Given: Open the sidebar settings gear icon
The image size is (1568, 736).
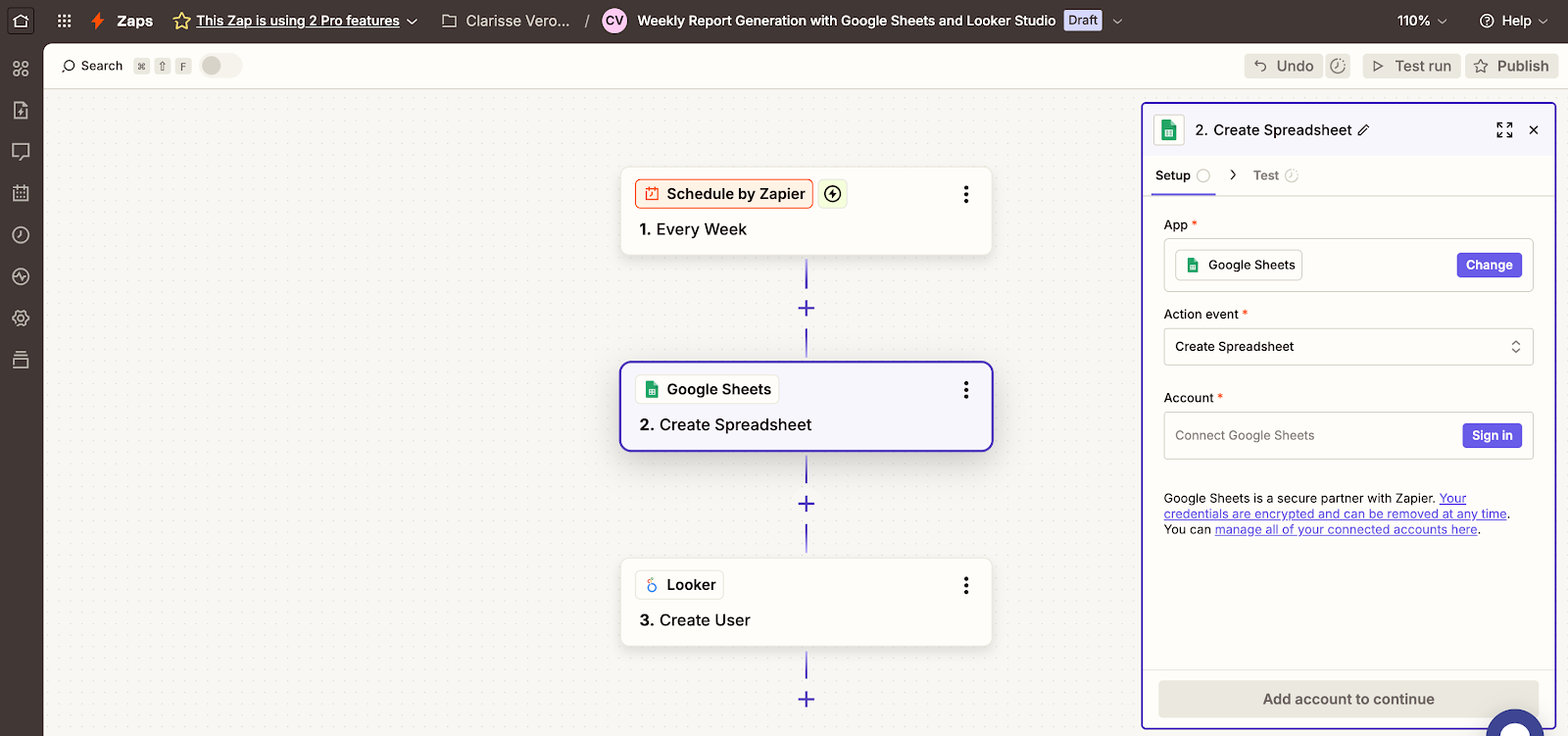Looking at the screenshot, I should tap(21, 319).
